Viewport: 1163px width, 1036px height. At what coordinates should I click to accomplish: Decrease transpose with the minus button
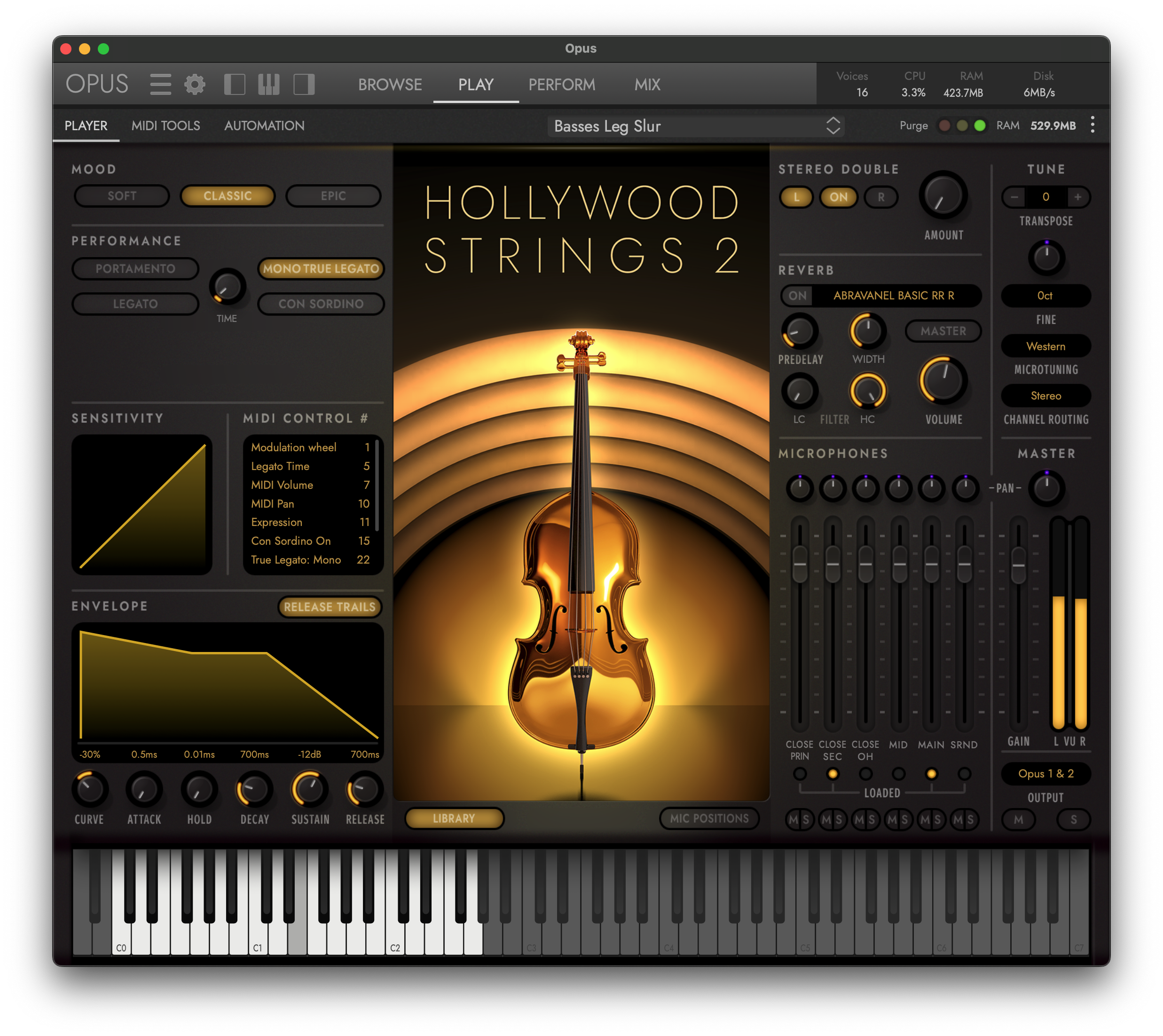coord(1014,197)
